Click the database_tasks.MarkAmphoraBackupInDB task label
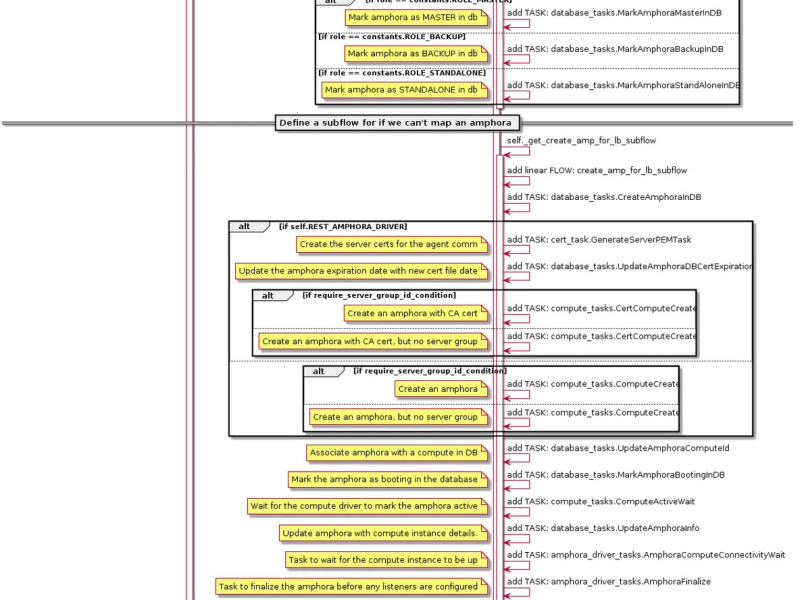The height and width of the screenshot is (600, 800). coord(615,49)
